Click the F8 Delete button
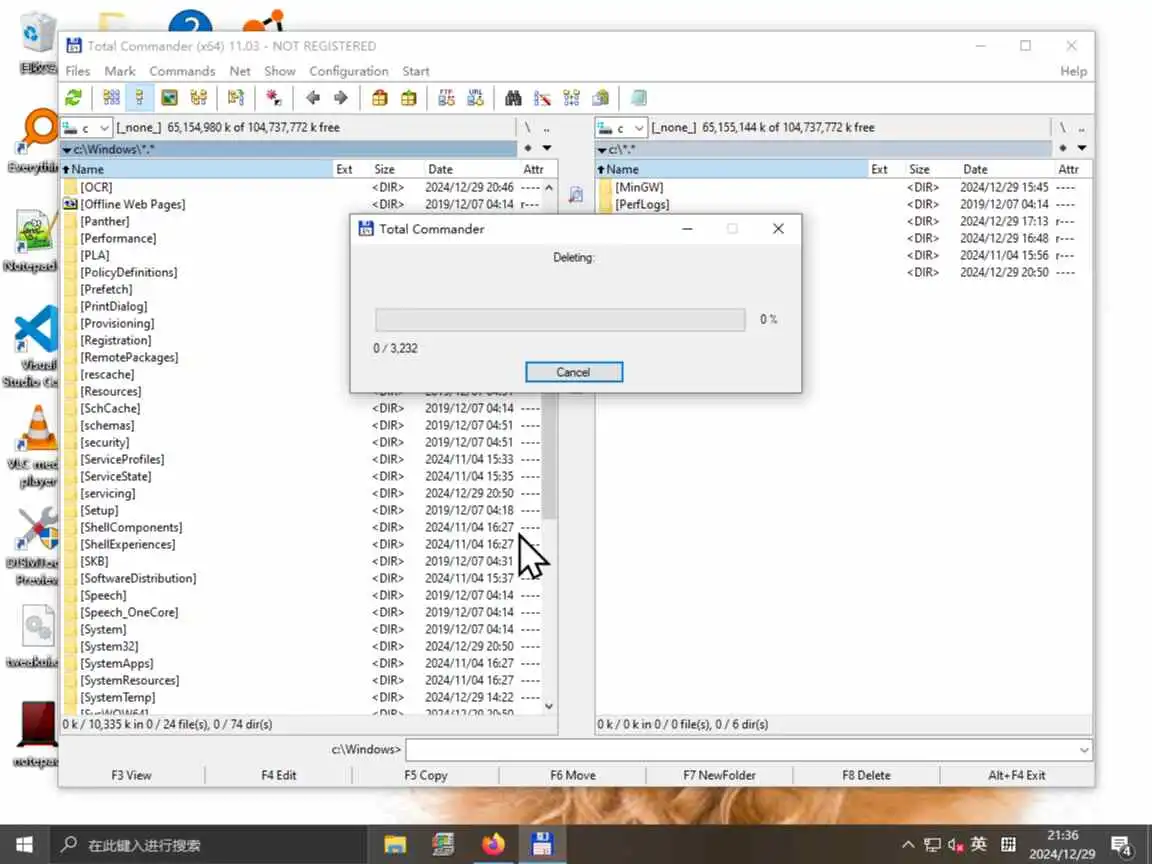Viewport: 1152px width, 864px height. (x=866, y=775)
